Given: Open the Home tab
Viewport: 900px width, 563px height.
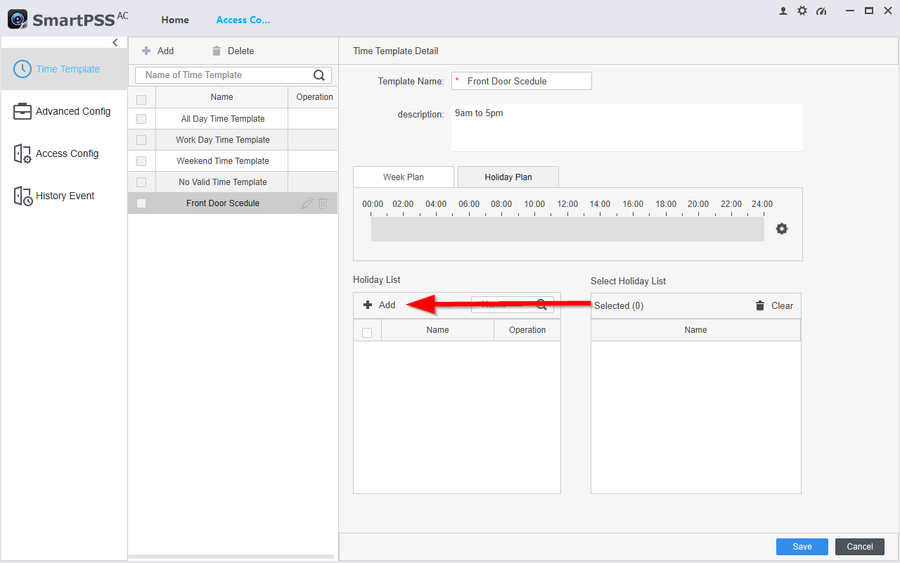Looking at the screenshot, I should pos(175,20).
